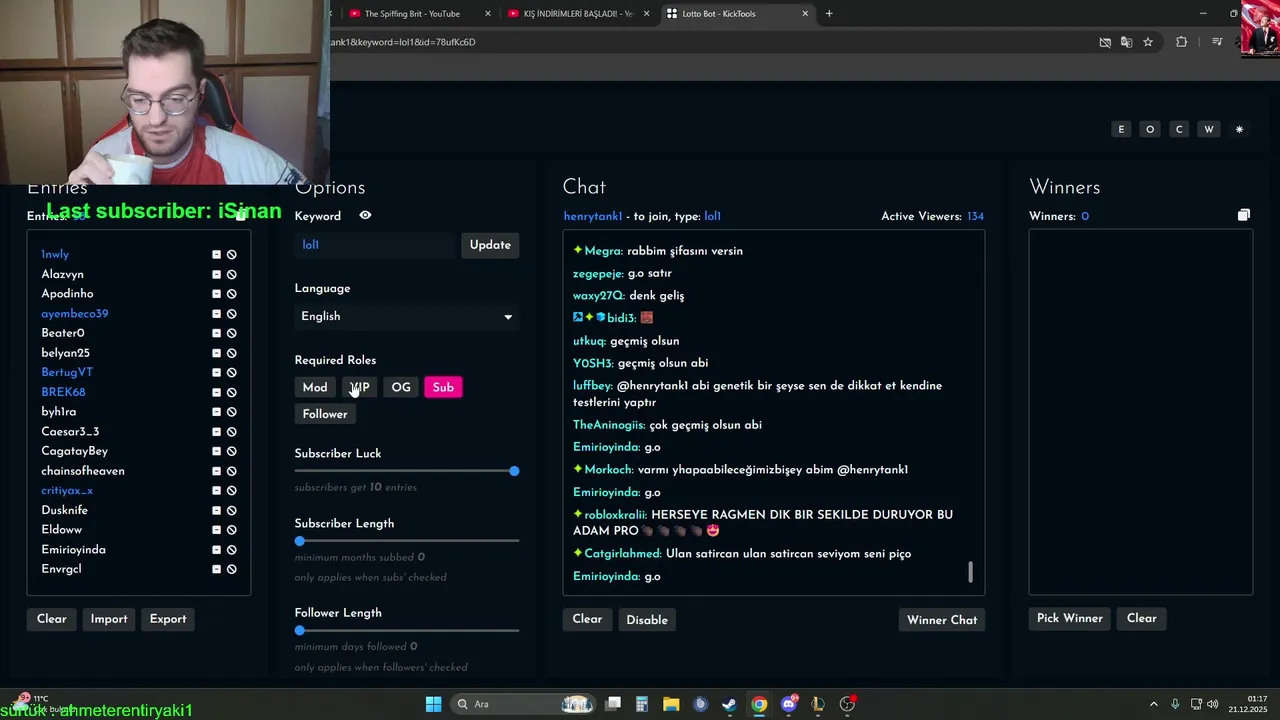Toggle the Follower required role
Viewport: 1280px width, 720px height.
pyautogui.click(x=325, y=414)
